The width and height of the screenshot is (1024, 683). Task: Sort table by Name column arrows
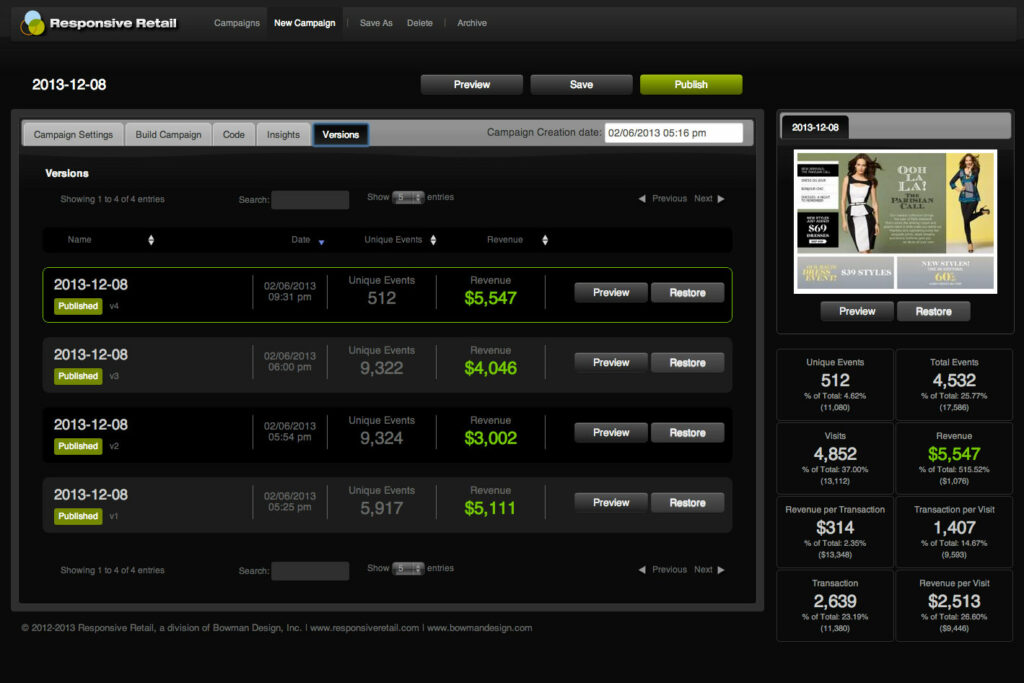pos(151,240)
